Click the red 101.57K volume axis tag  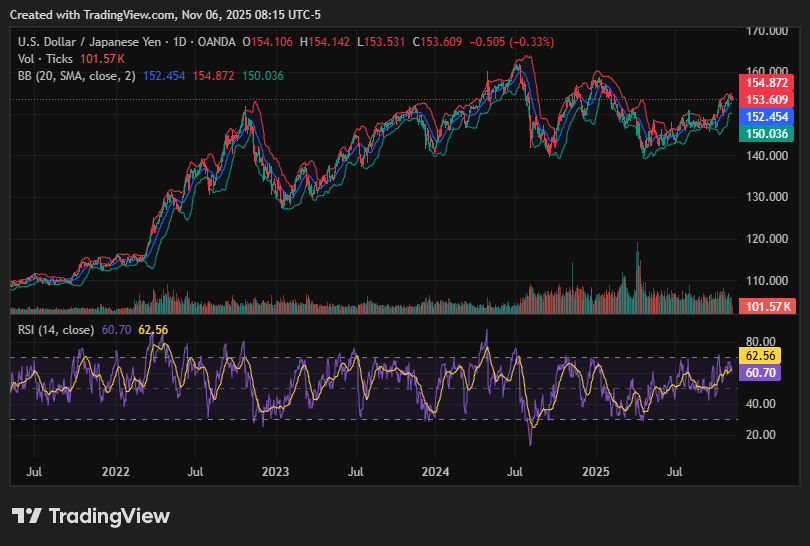[x=768, y=306]
